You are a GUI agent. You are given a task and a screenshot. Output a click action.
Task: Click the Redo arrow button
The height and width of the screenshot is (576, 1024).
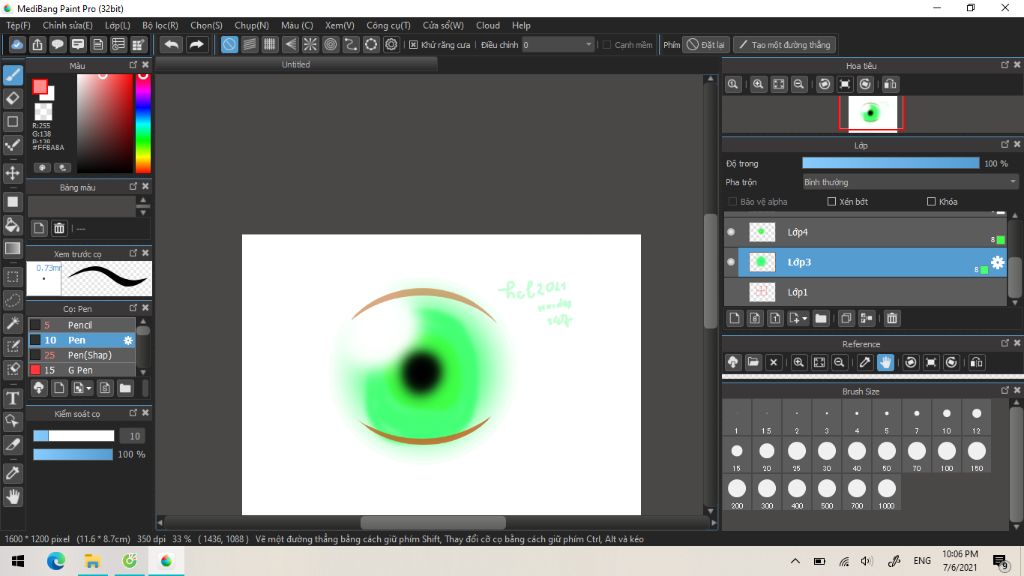coord(196,44)
